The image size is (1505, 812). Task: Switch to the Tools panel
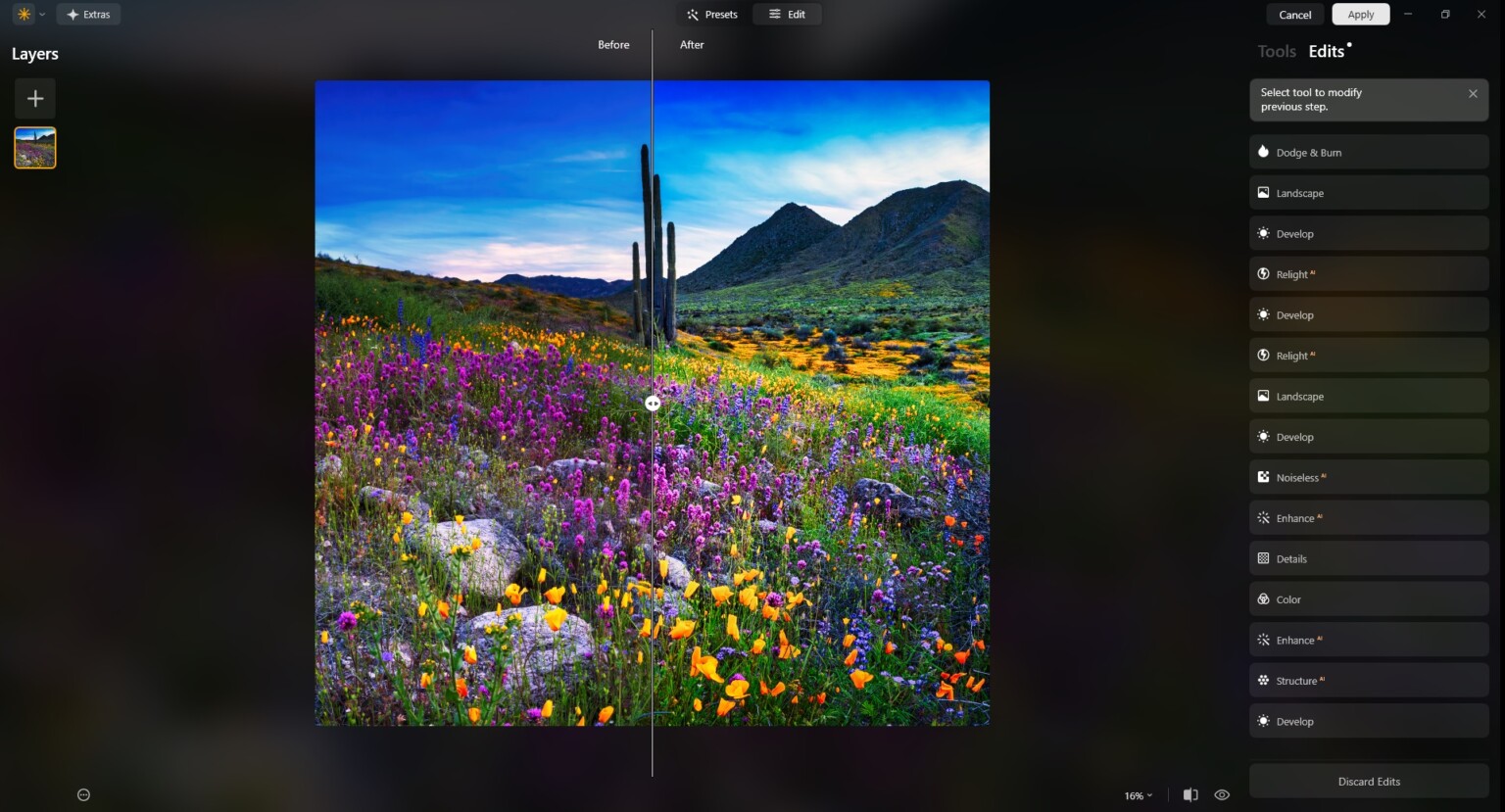click(x=1276, y=51)
